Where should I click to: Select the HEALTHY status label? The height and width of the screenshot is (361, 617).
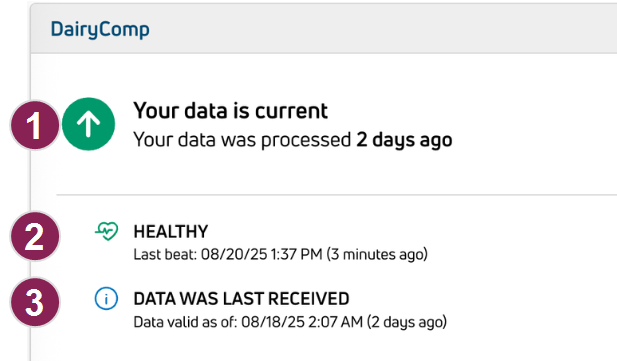click(170, 231)
